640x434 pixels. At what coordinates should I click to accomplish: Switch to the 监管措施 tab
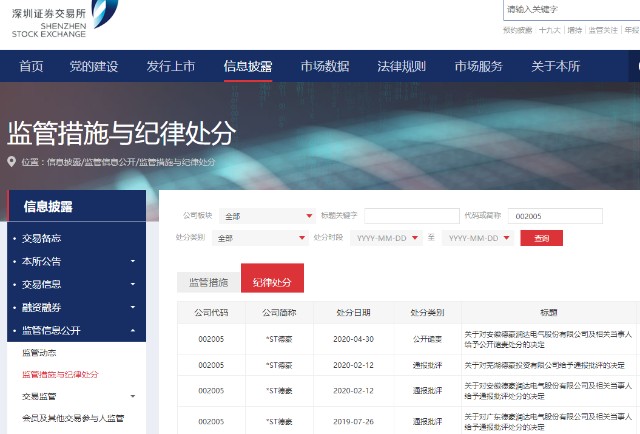(209, 282)
